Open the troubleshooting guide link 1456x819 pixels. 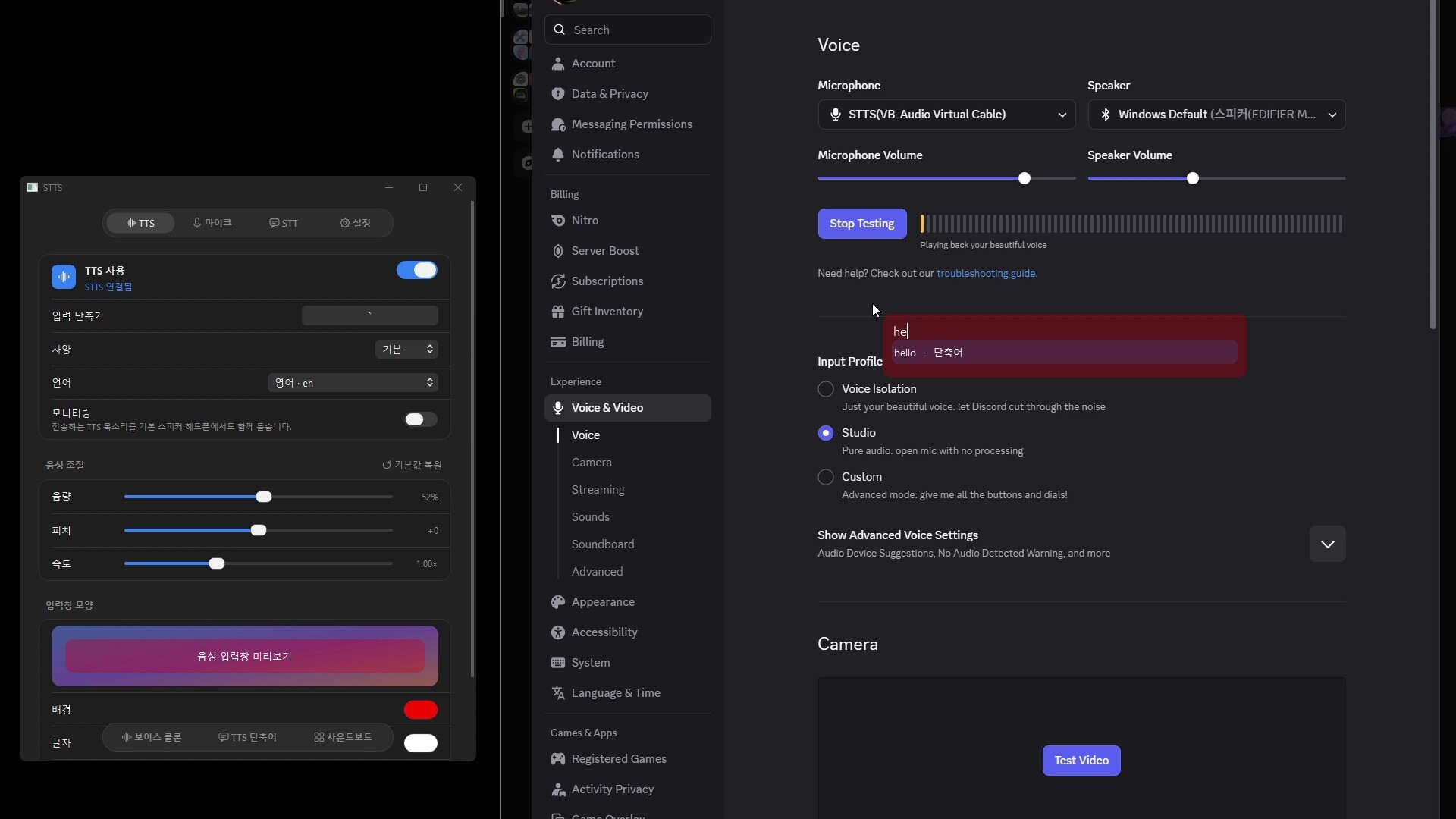pyautogui.click(x=986, y=274)
